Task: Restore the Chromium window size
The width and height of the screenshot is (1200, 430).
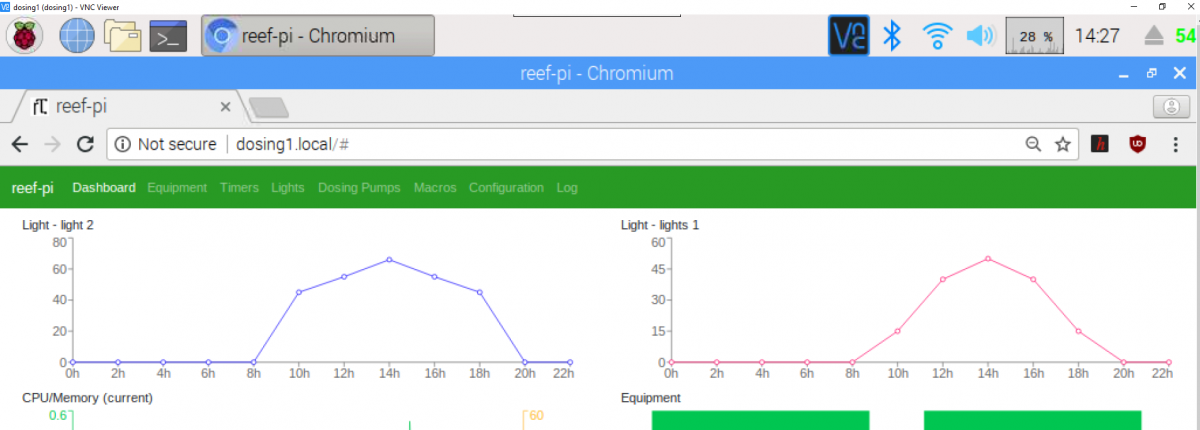Action: coord(1152,73)
